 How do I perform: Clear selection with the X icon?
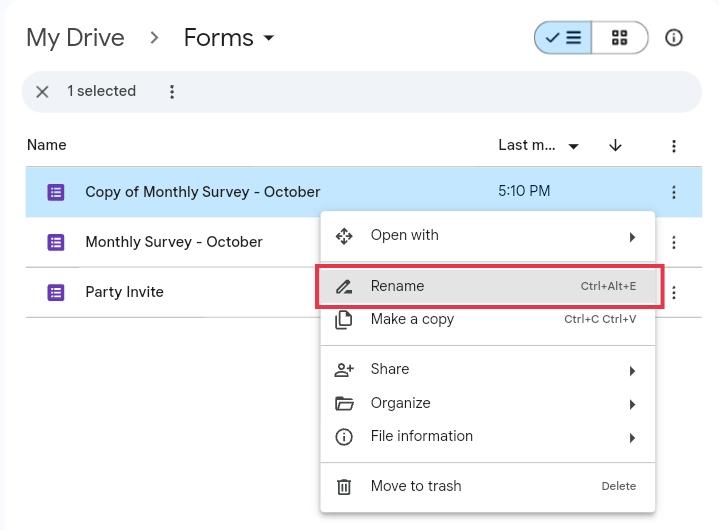pyautogui.click(x=42, y=92)
